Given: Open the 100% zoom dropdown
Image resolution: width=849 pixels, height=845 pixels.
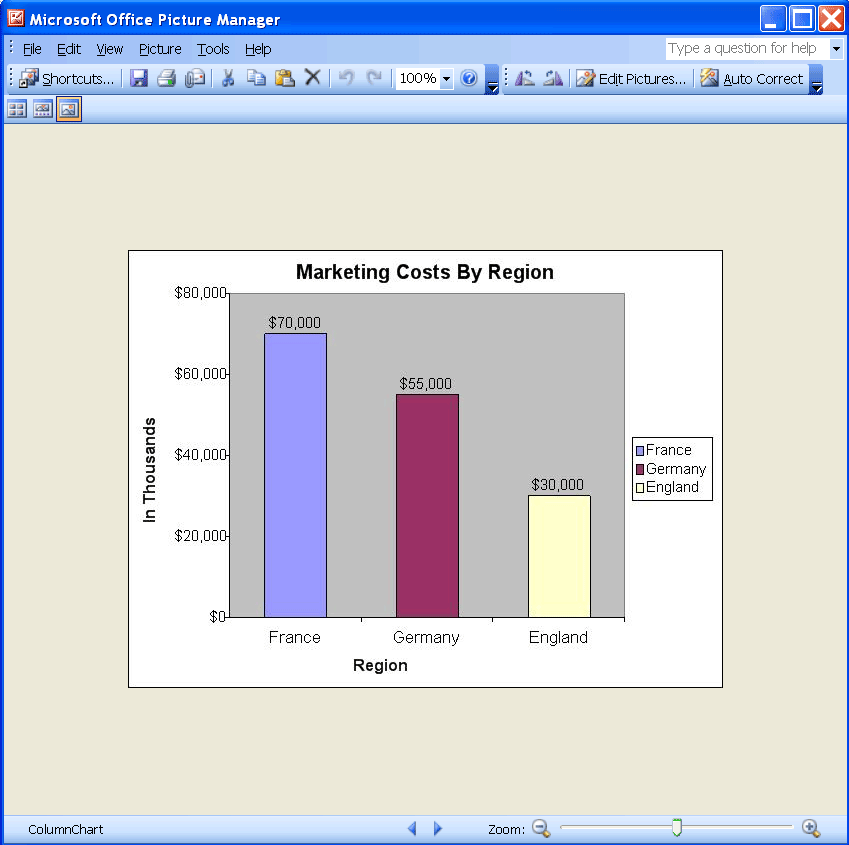Looking at the screenshot, I should (446, 78).
